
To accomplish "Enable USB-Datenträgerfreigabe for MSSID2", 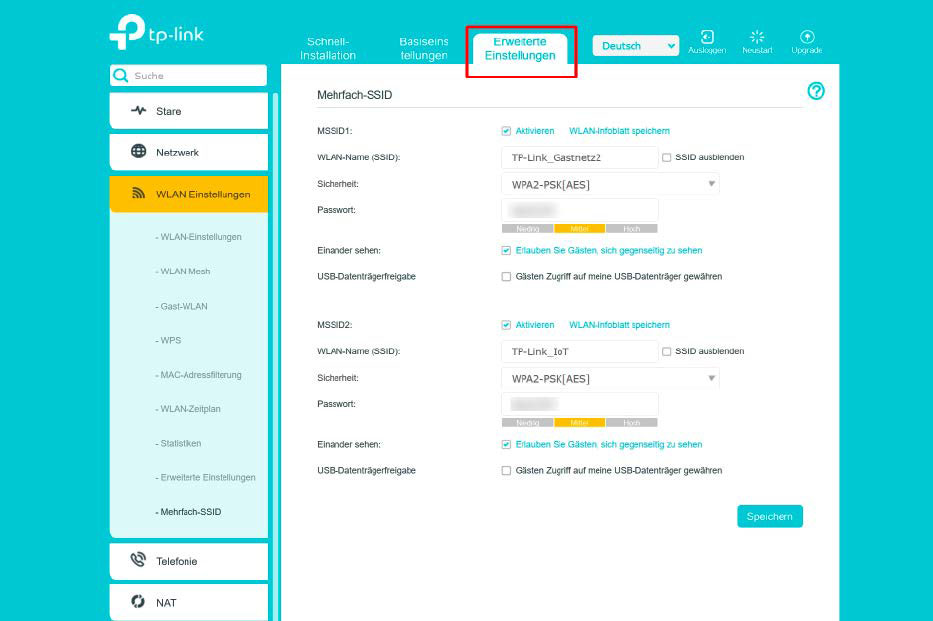I will [x=507, y=470].
